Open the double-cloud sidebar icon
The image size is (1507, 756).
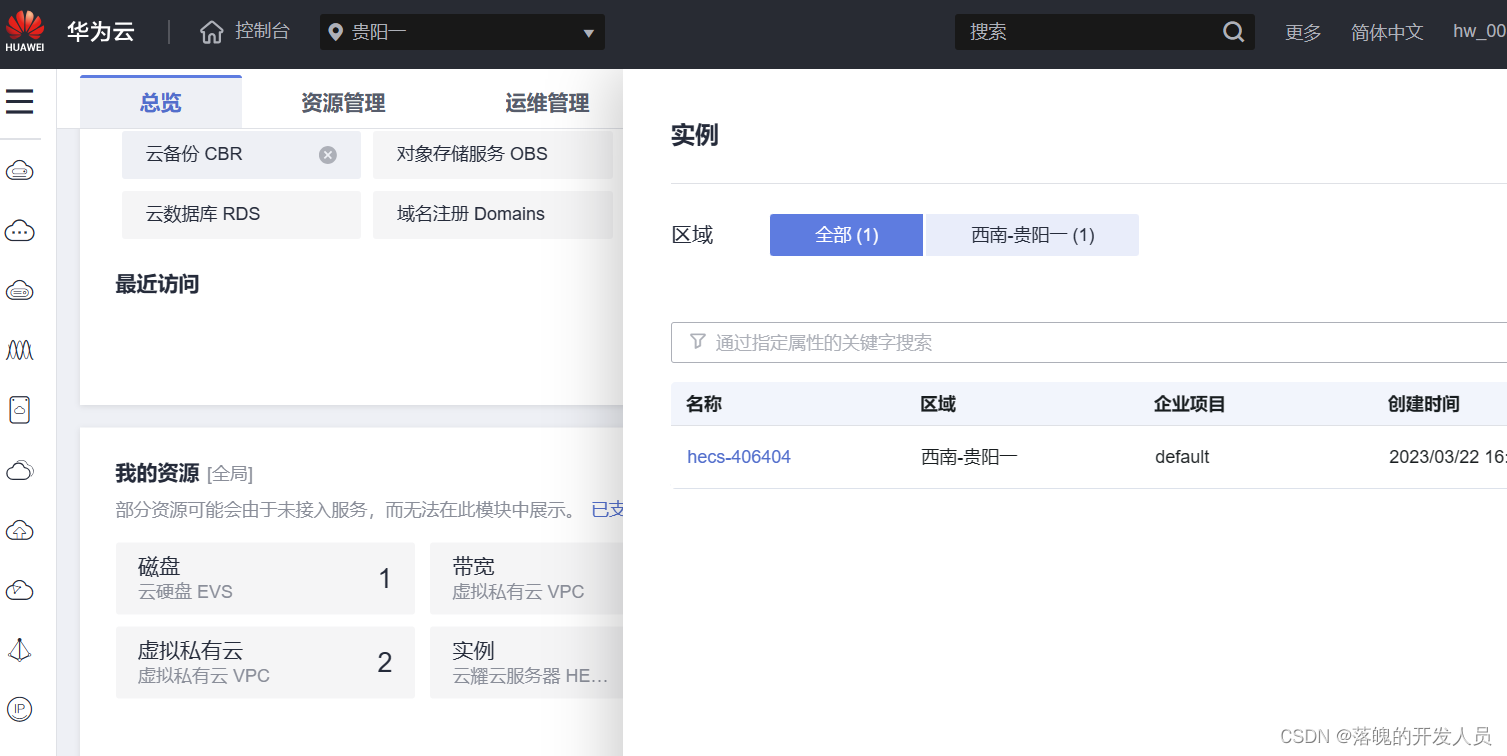(x=20, y=470)
